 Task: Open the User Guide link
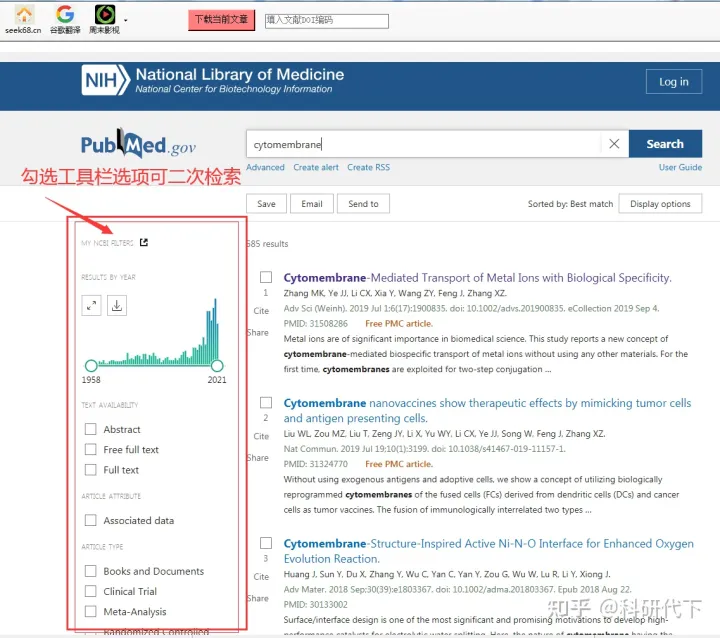pyautogui.click(x=680, y=168)
